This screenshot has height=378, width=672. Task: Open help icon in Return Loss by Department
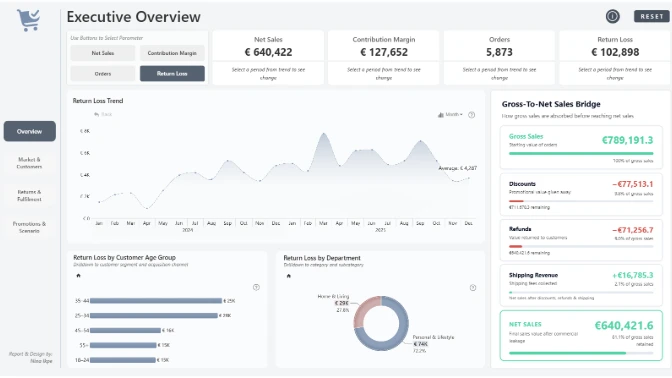(x=473, y=288)
